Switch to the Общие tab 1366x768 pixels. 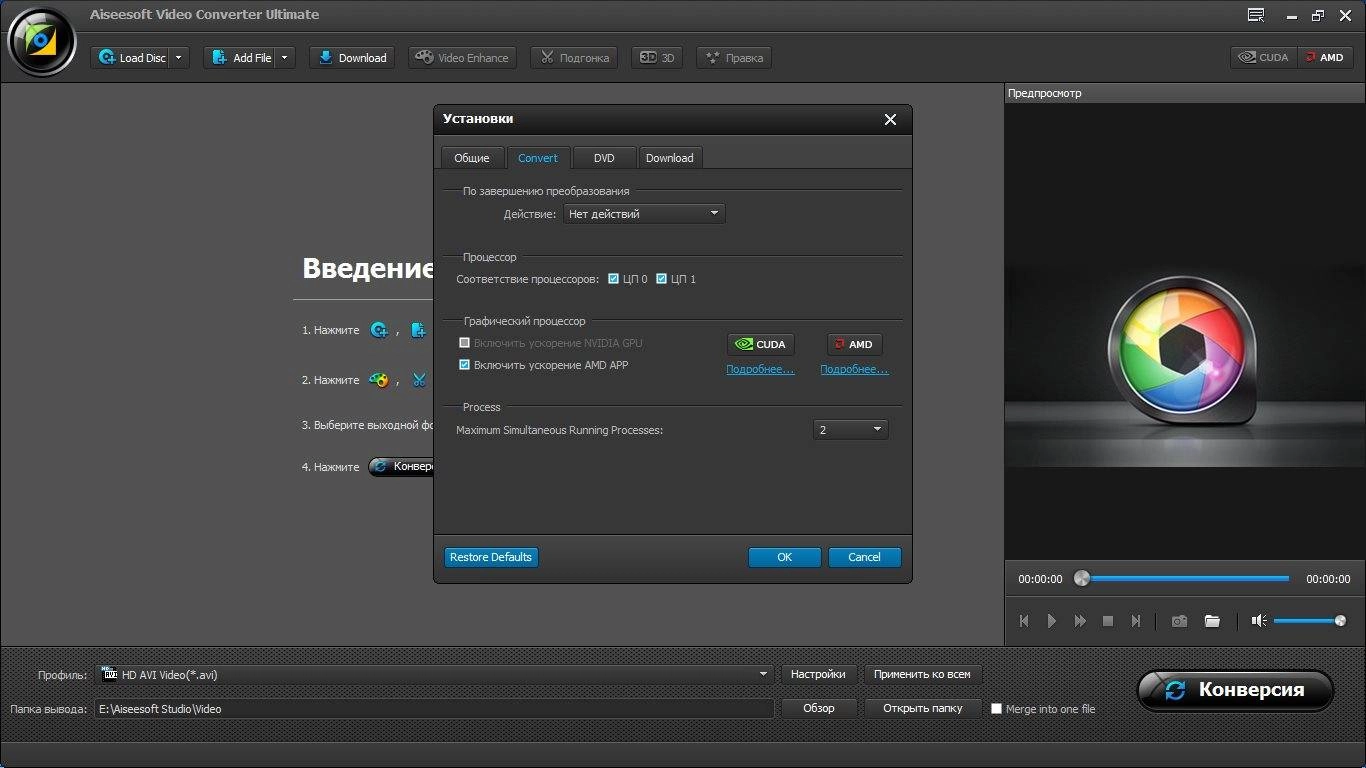click(472, 158)
